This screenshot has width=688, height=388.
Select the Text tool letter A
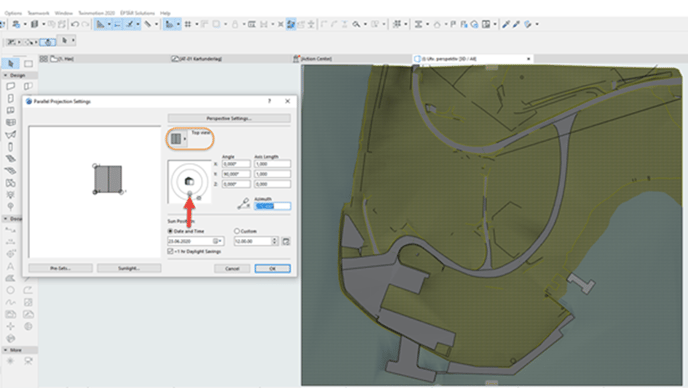[x=11, y=266]
